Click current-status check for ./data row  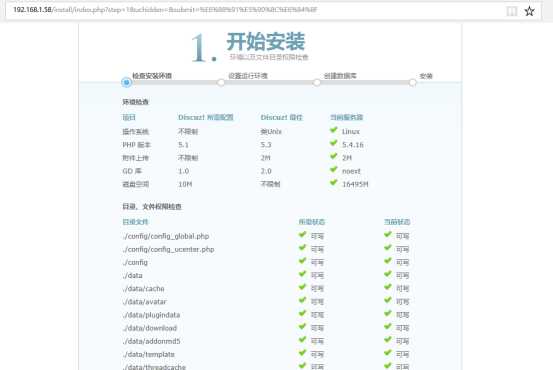click(x=388, y=274)
